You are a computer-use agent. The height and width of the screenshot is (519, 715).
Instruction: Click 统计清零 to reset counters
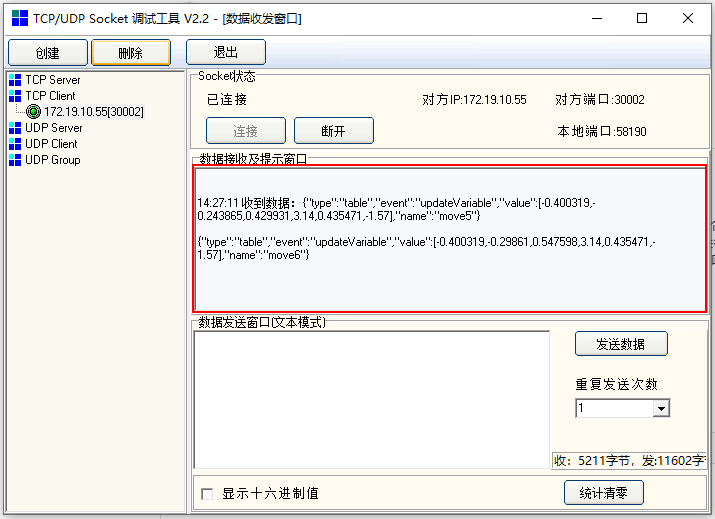(604, 493)
